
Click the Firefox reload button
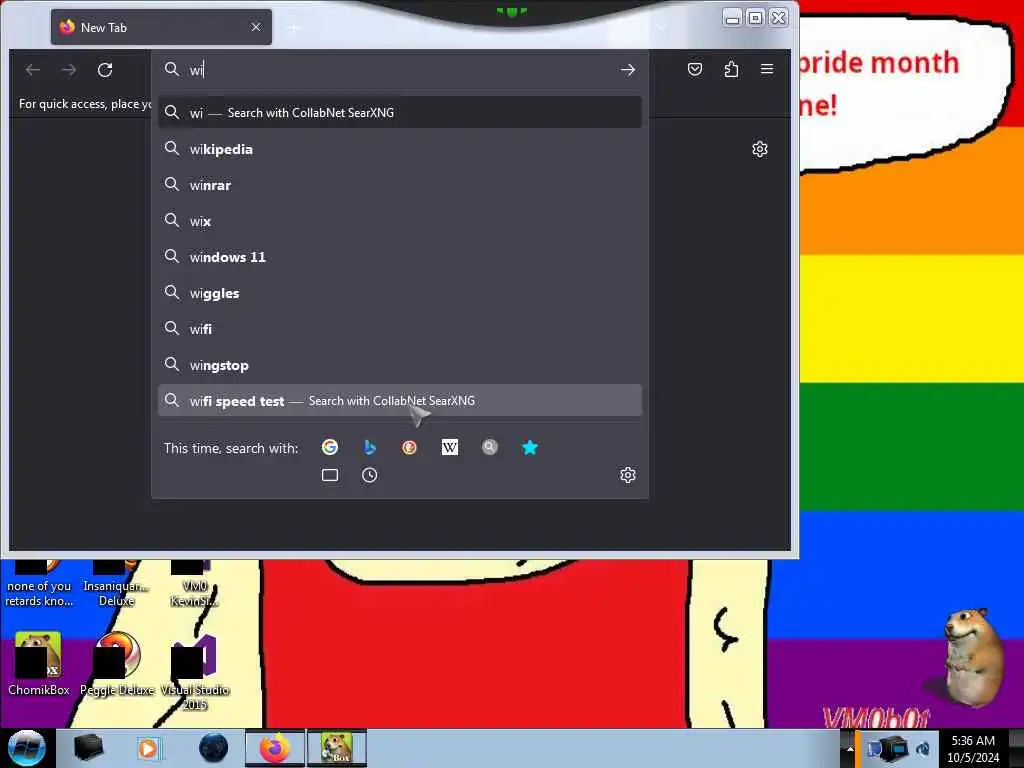pyautogui.click(x=105, y=70)
